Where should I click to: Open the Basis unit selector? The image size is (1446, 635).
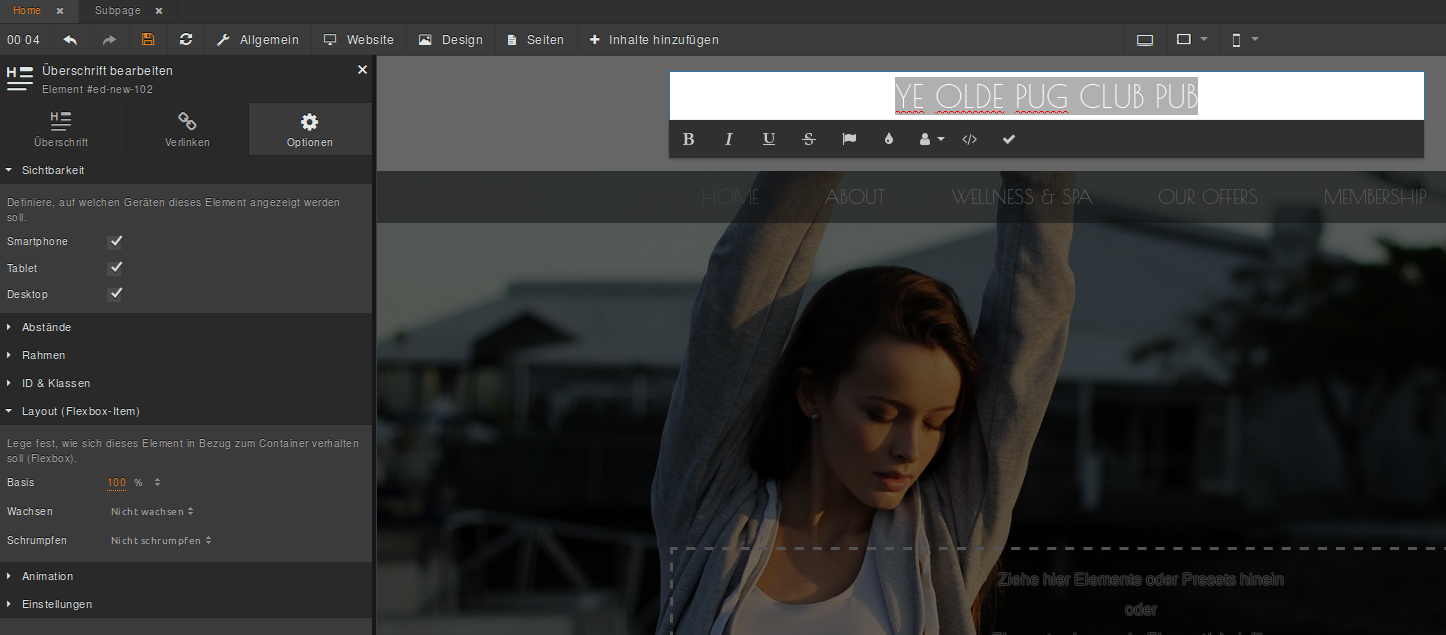pos(147,483)
